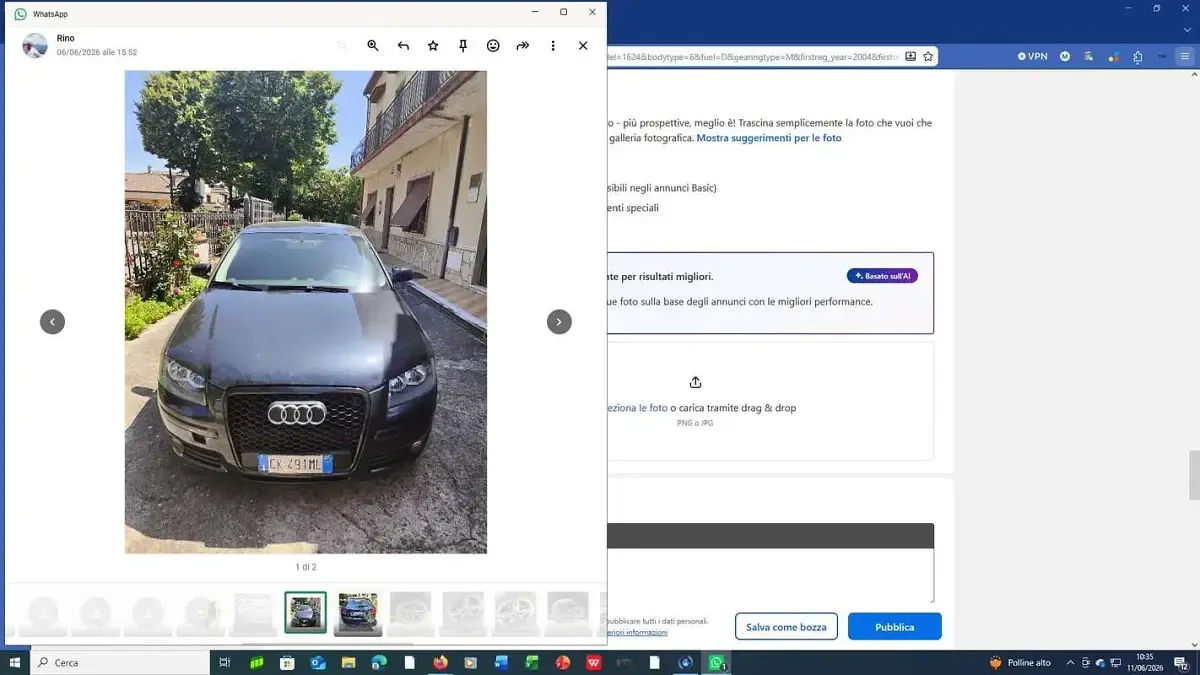Screen dimensions: 1200x675
Task: Click the sender name Rino
Action: 66,38
